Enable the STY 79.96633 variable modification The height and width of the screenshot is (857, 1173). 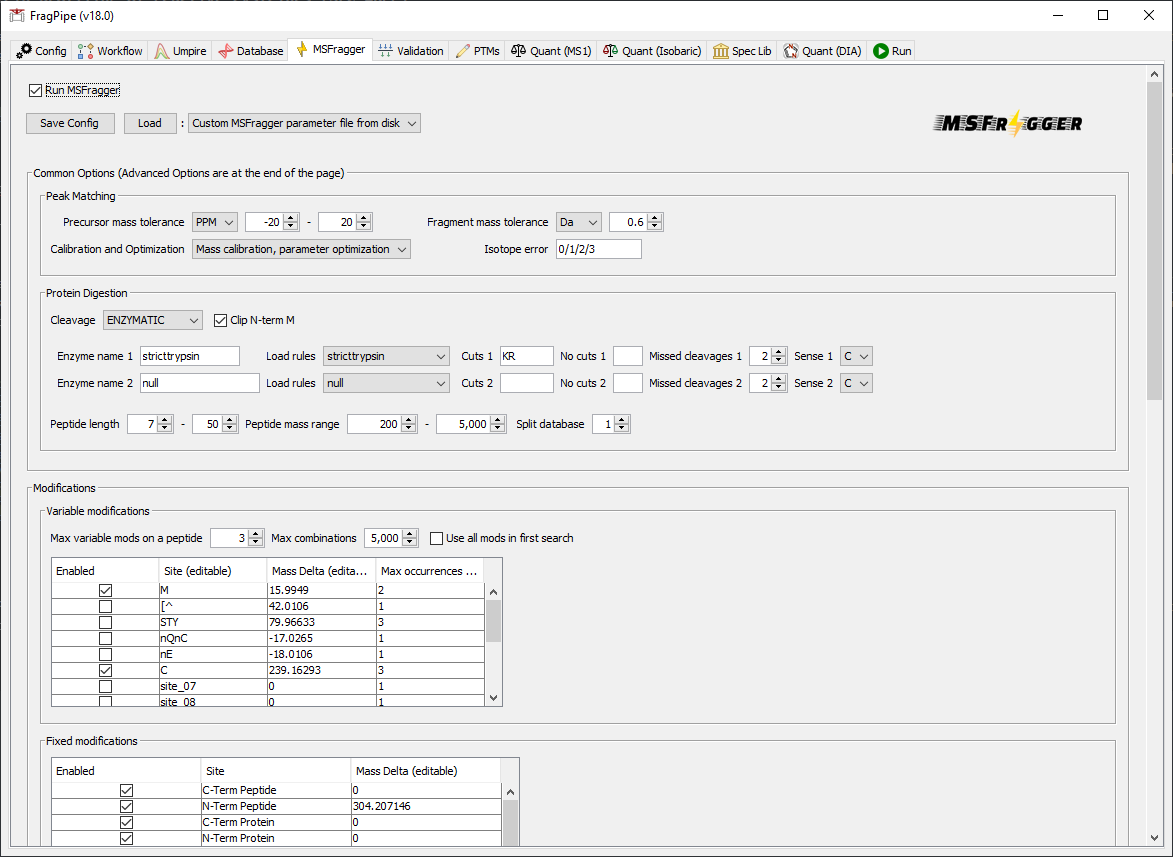[x=105, y=622]
